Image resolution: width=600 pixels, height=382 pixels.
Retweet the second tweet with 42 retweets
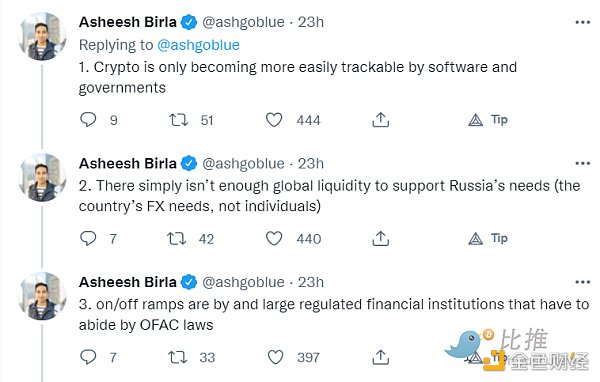177,239
